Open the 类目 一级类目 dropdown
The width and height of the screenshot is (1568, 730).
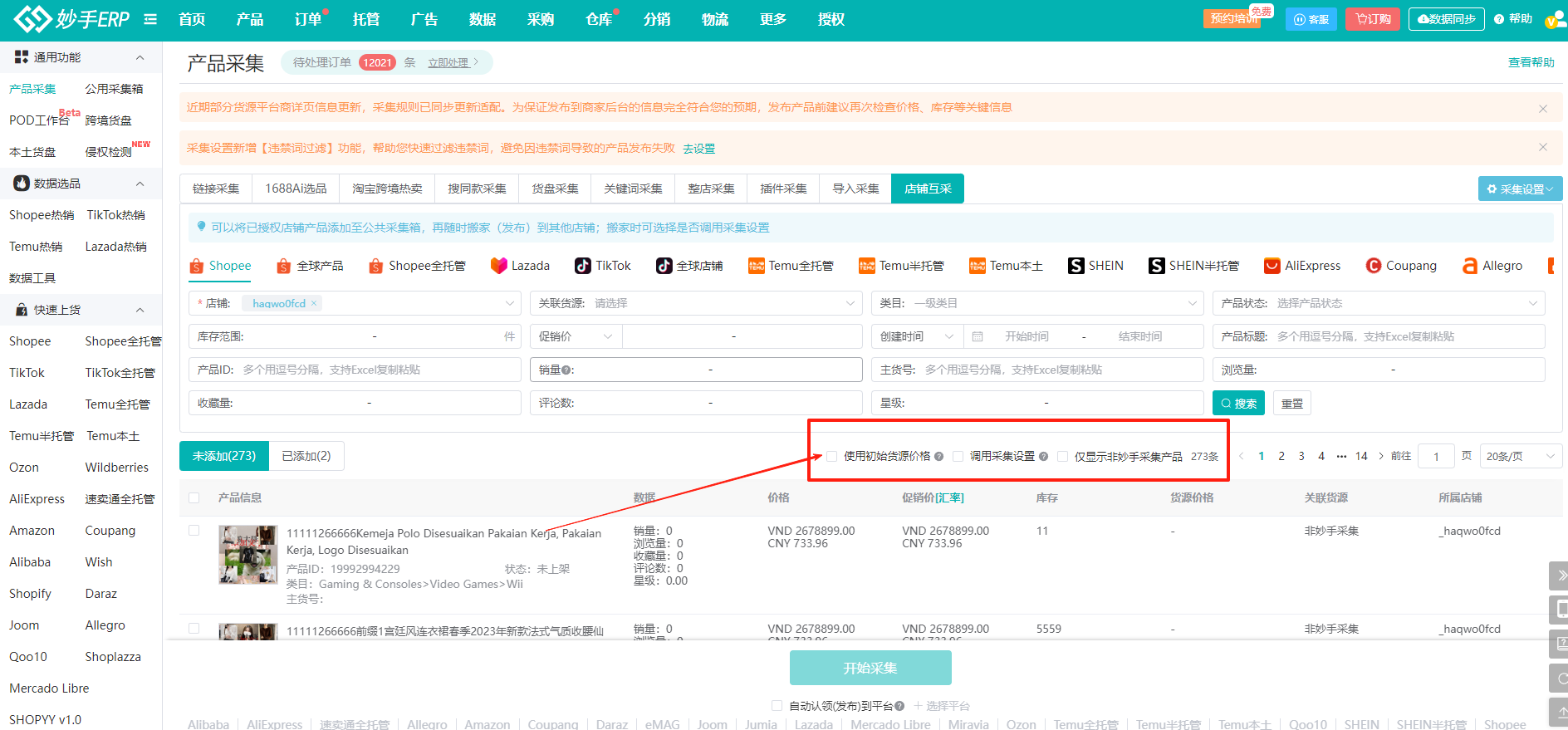pos(1037,303)
